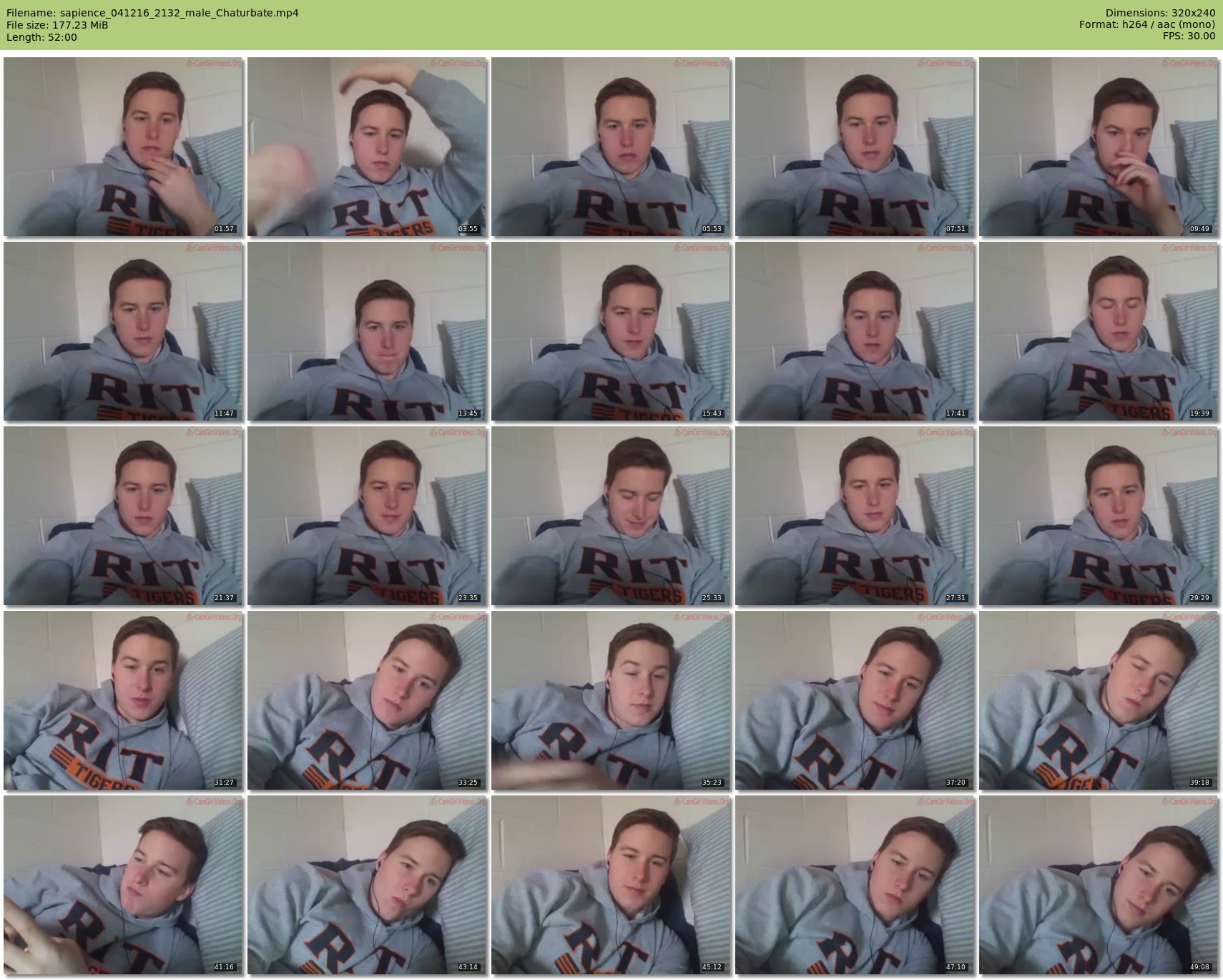
Task: Click the frame labeled 45:12
Action: [x=611, y=885]
